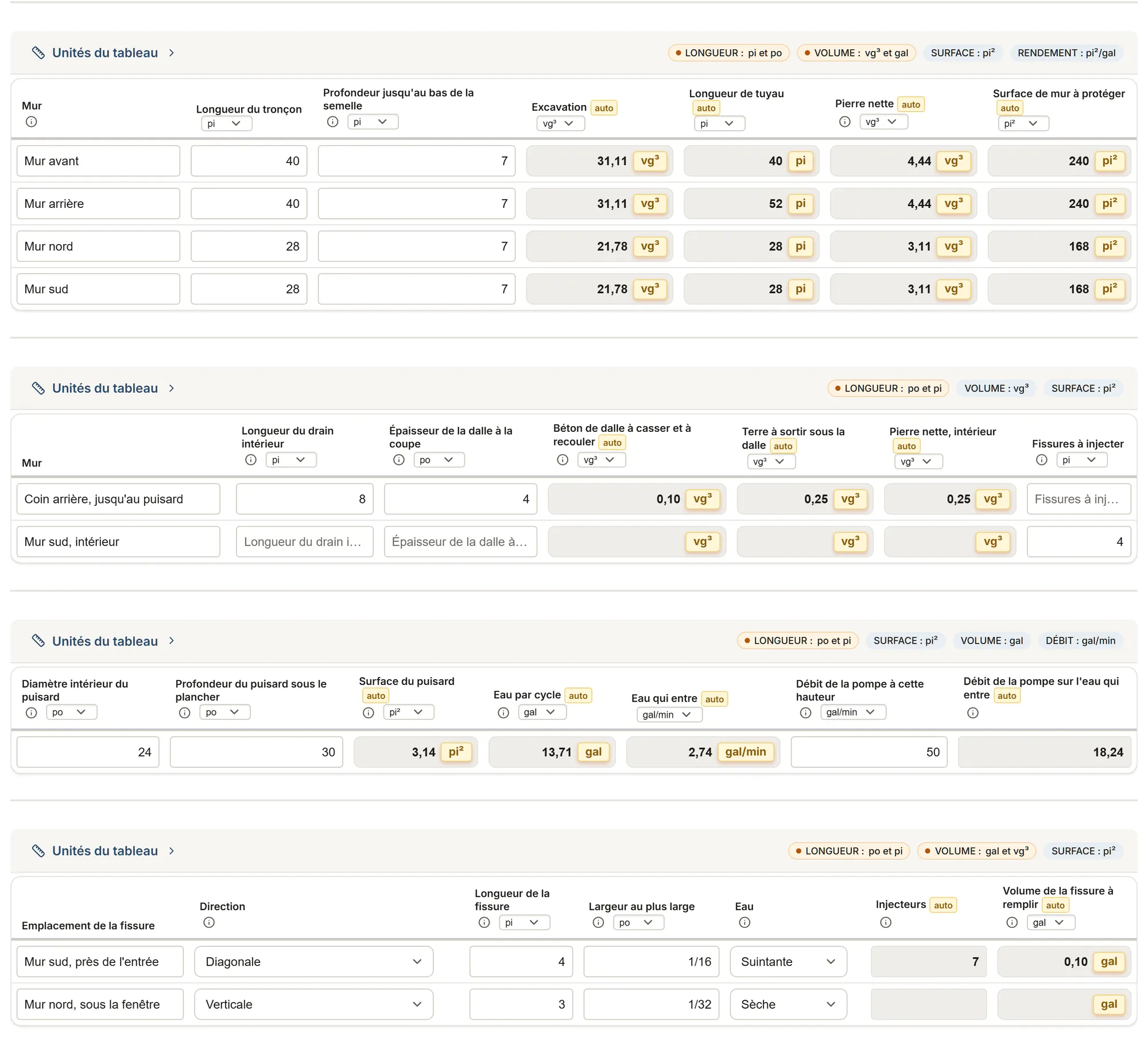Click info icon for Longueur du drain intérieur

pyautogui.click(x=251, y=460)
